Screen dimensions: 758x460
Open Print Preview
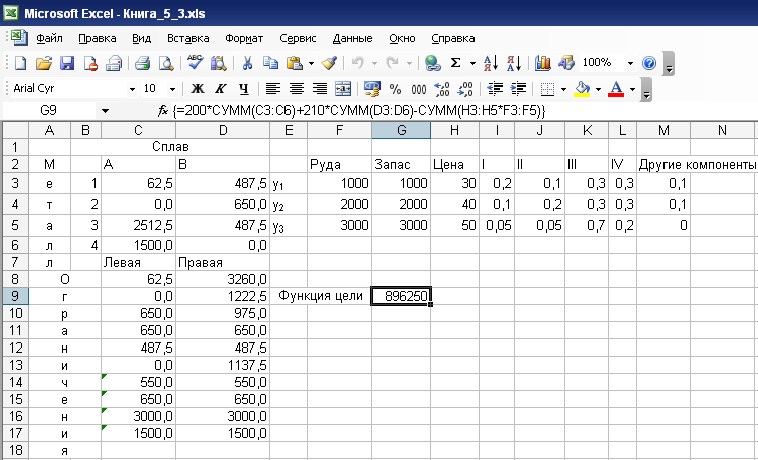tap(166, 63)
